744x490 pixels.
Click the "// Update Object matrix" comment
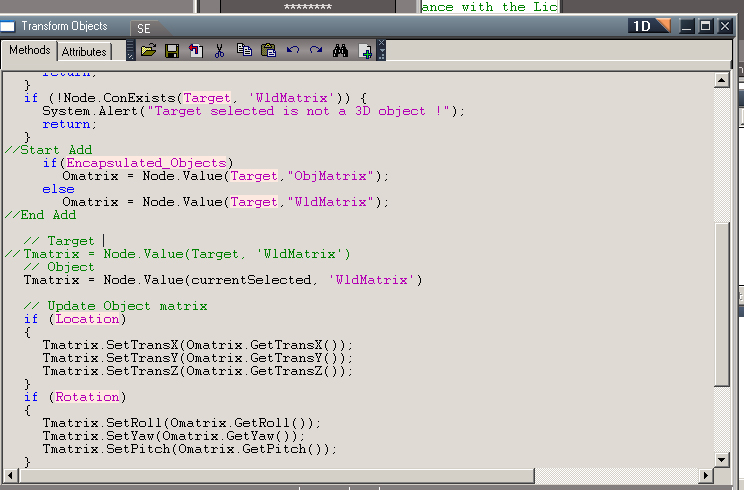(x=115, y=306)
